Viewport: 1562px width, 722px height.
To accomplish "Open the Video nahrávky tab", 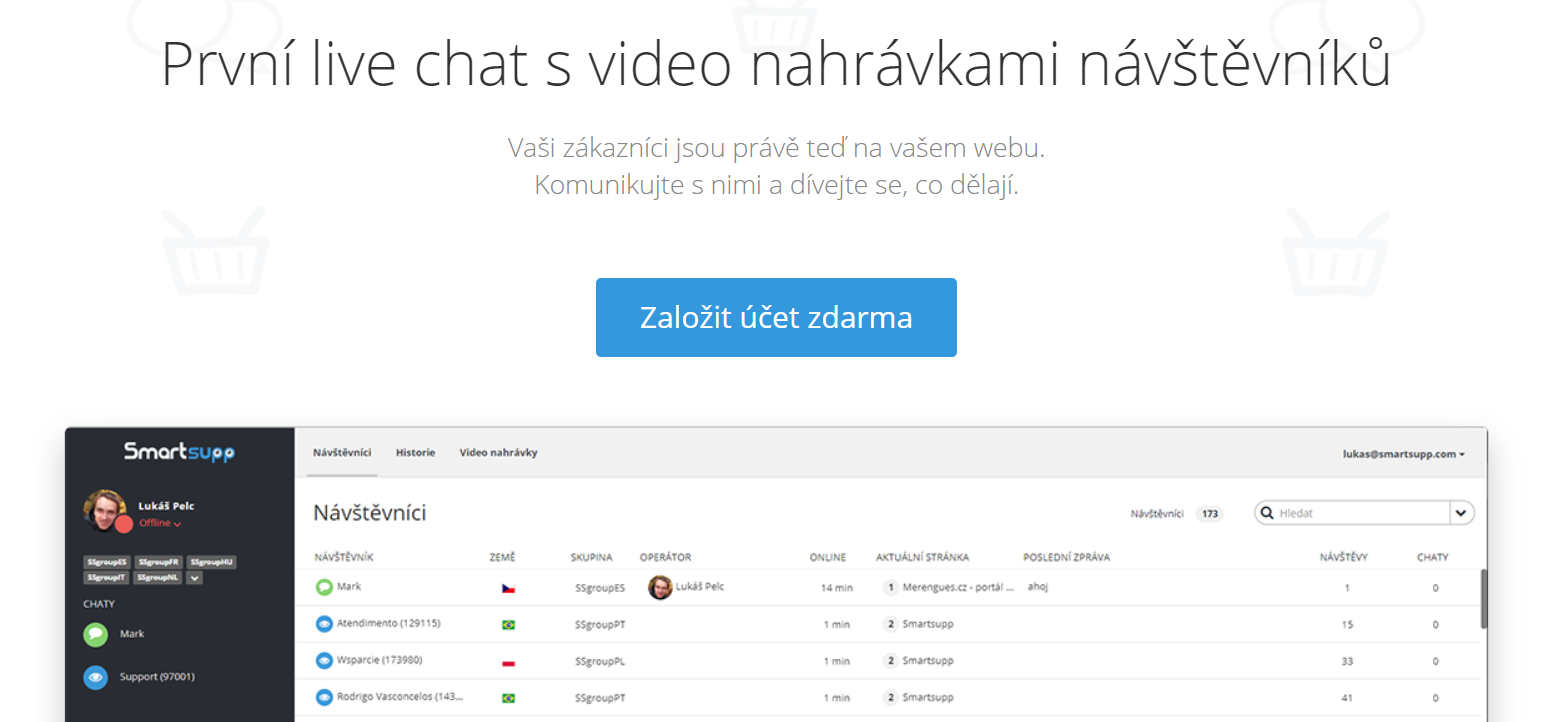I will (x=498, y=453).
